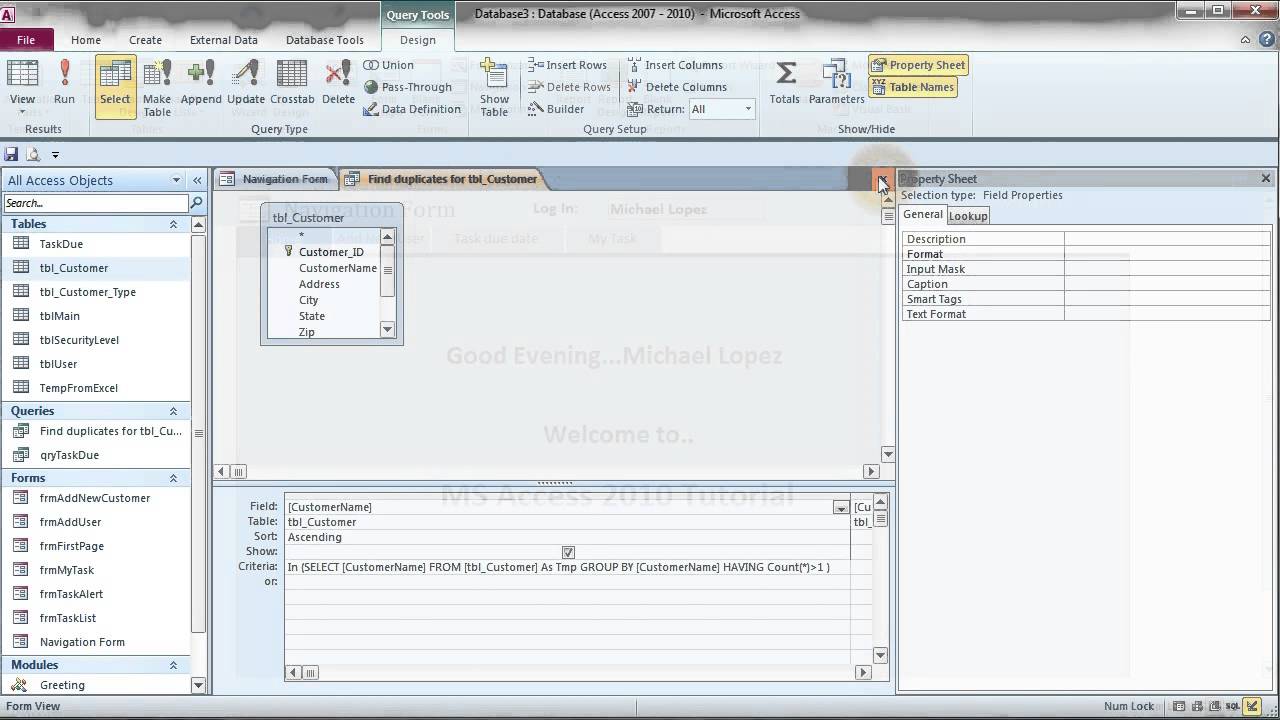Choose the Select query type
Screen dimensions: 1280x720
pyautogui.click(x=115, y=86)
